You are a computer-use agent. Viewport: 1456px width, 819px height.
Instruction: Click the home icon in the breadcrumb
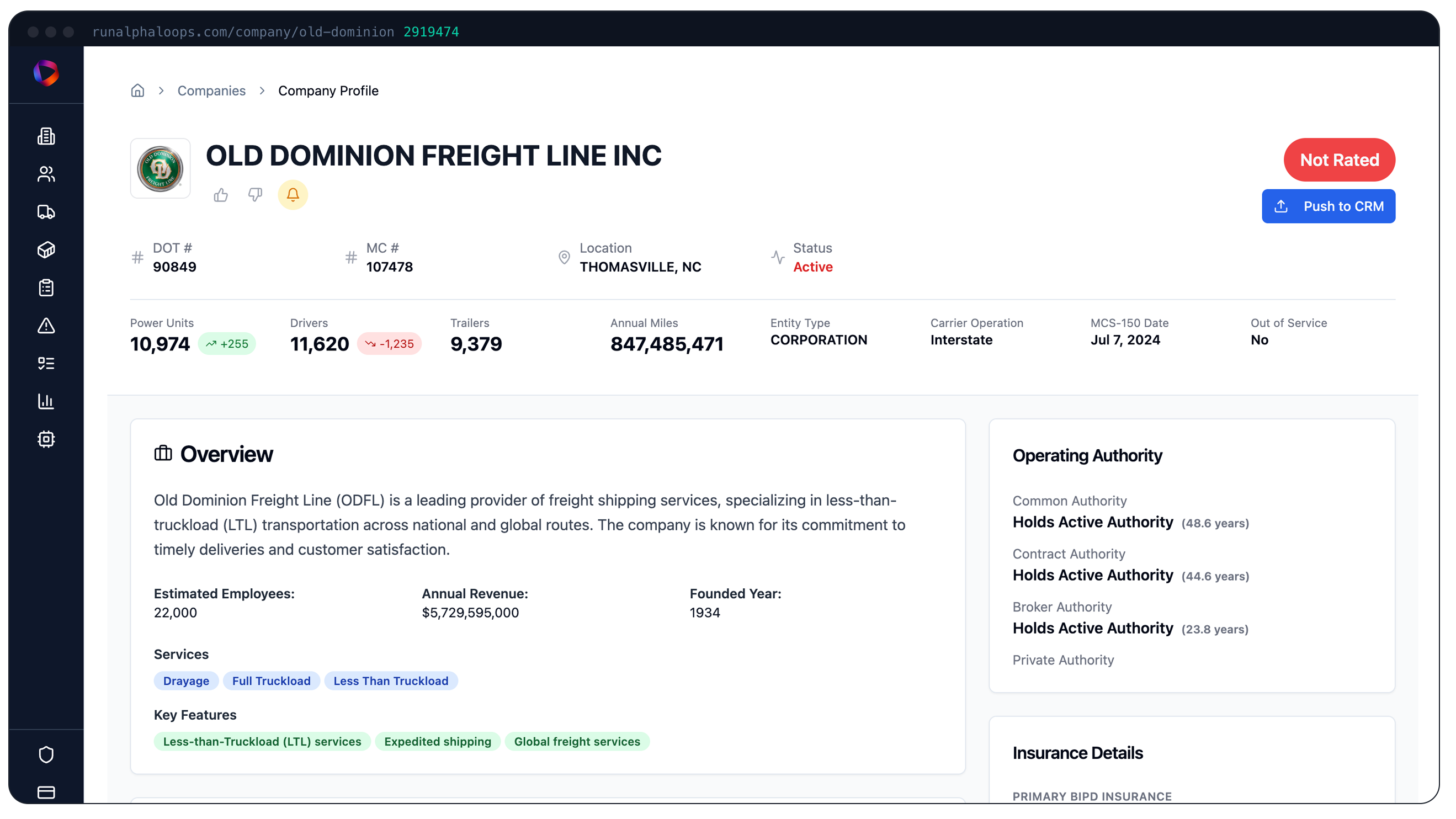(x=137, y=91)
